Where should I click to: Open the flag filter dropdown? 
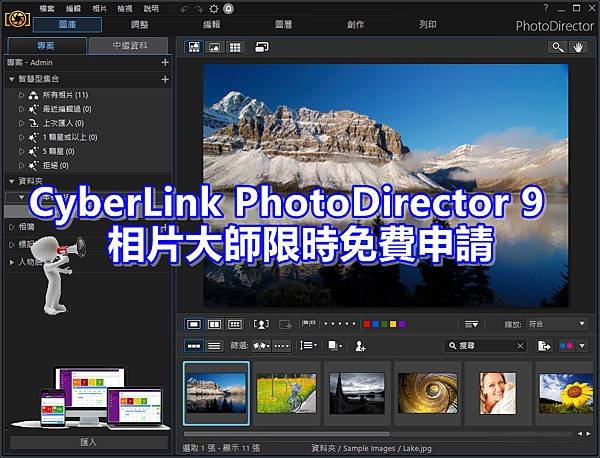[261, 346]
